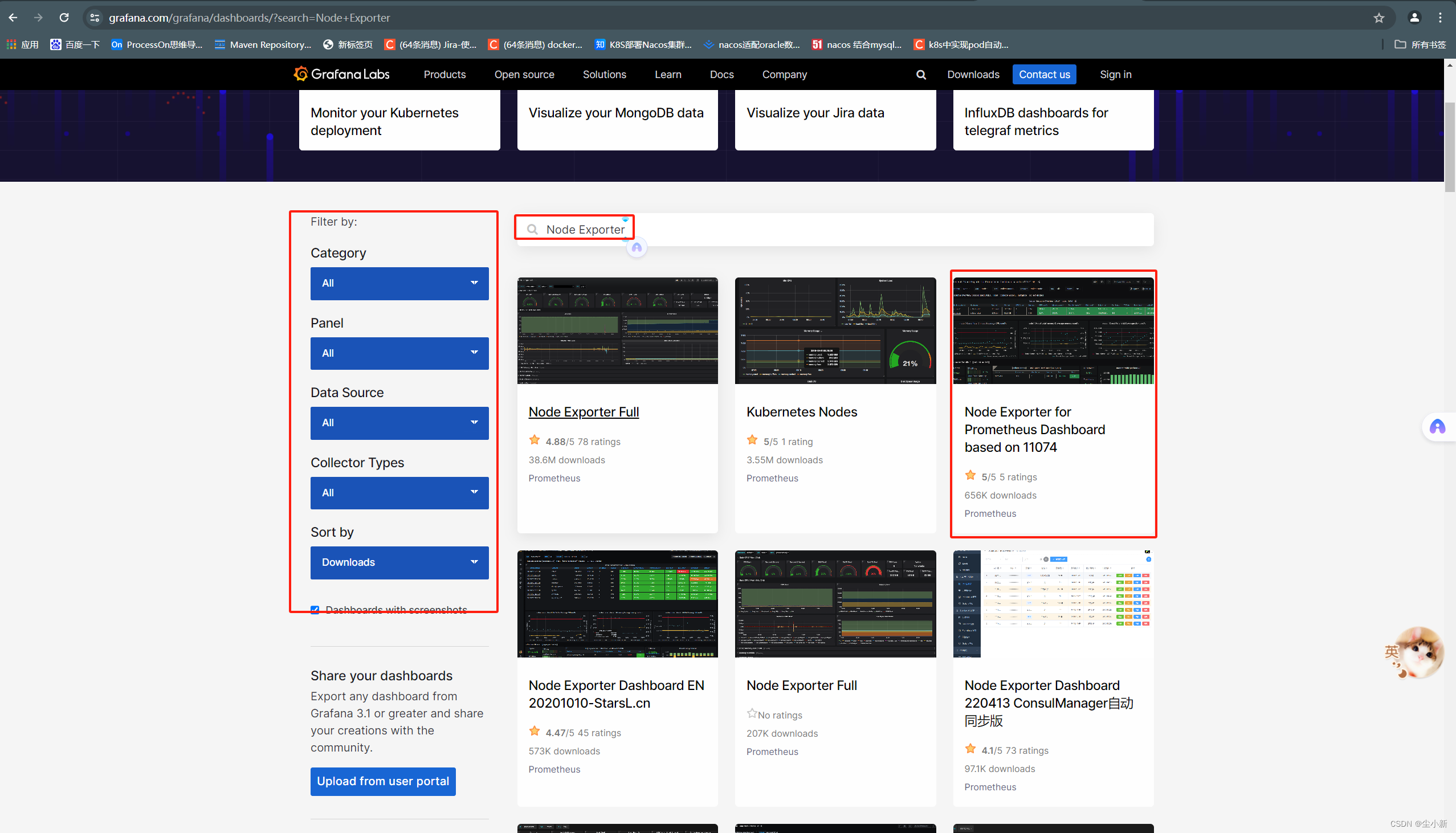
Task: Click the small assistant bubble below search box
Action: click(x=637, y=248)
